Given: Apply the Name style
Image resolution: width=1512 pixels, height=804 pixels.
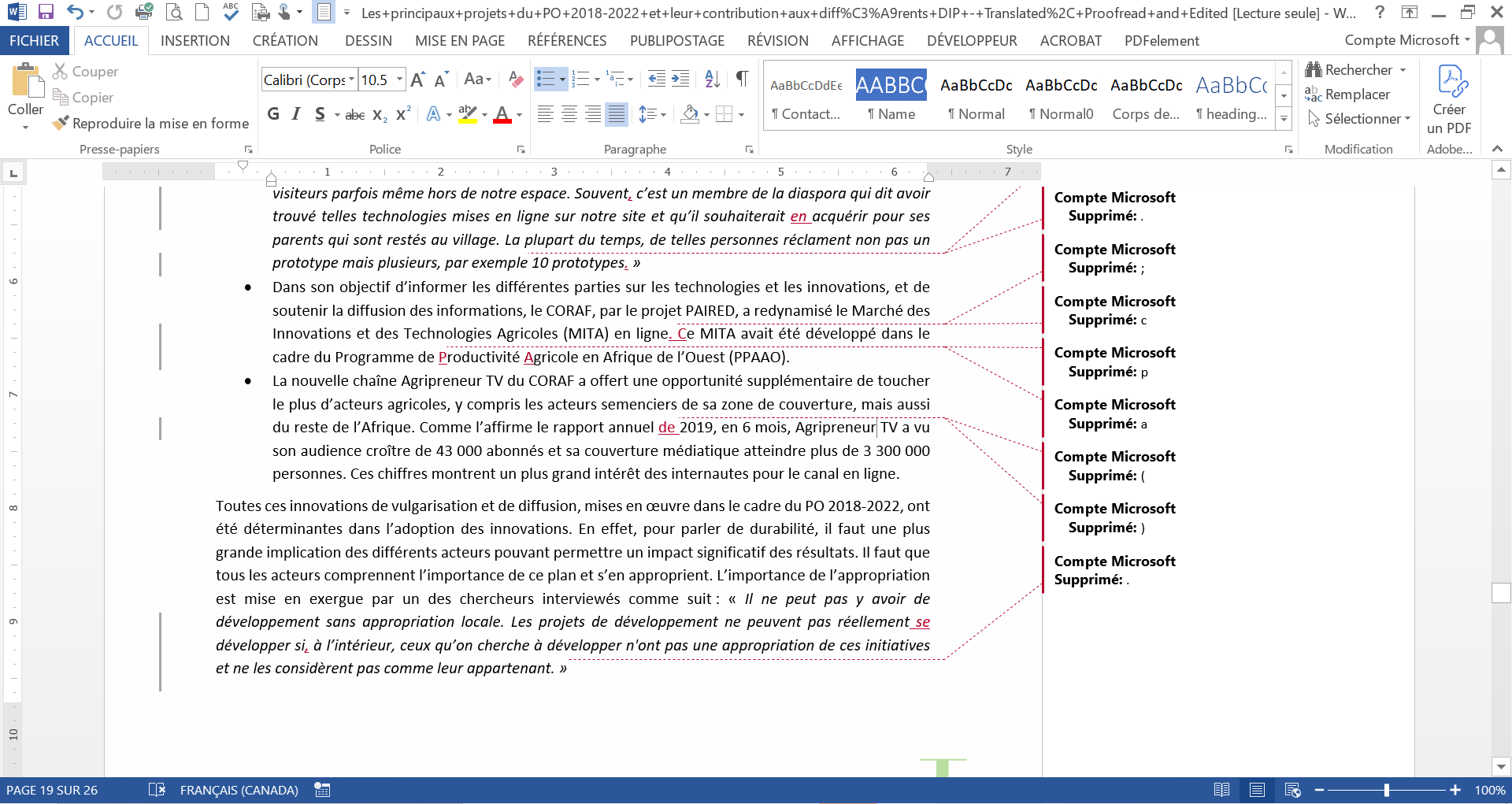Looking at the screenshot, I should click(891, 98).
